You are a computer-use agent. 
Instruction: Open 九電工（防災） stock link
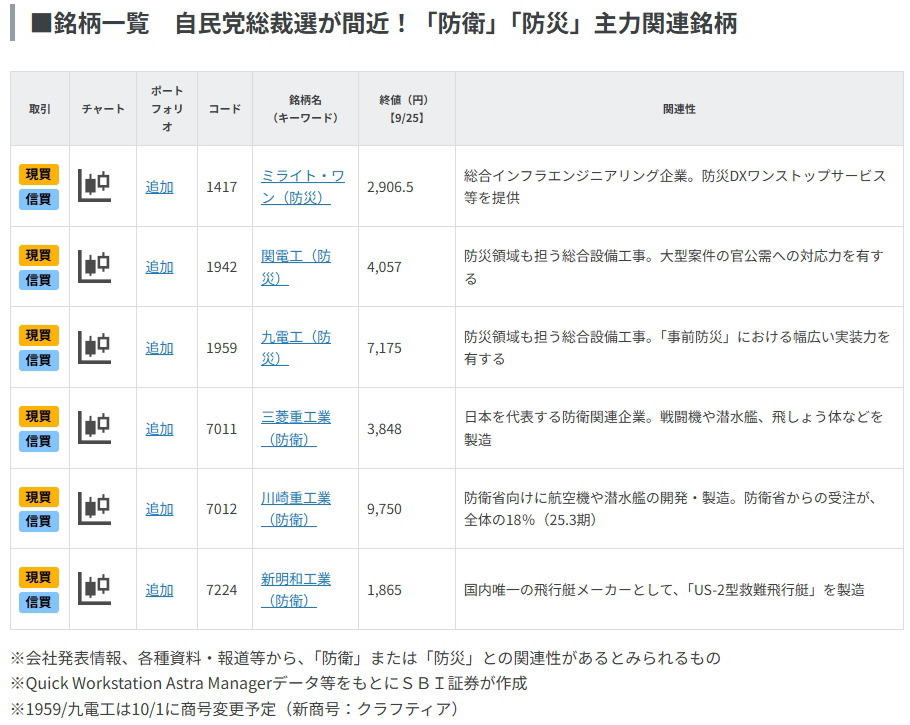295,348
